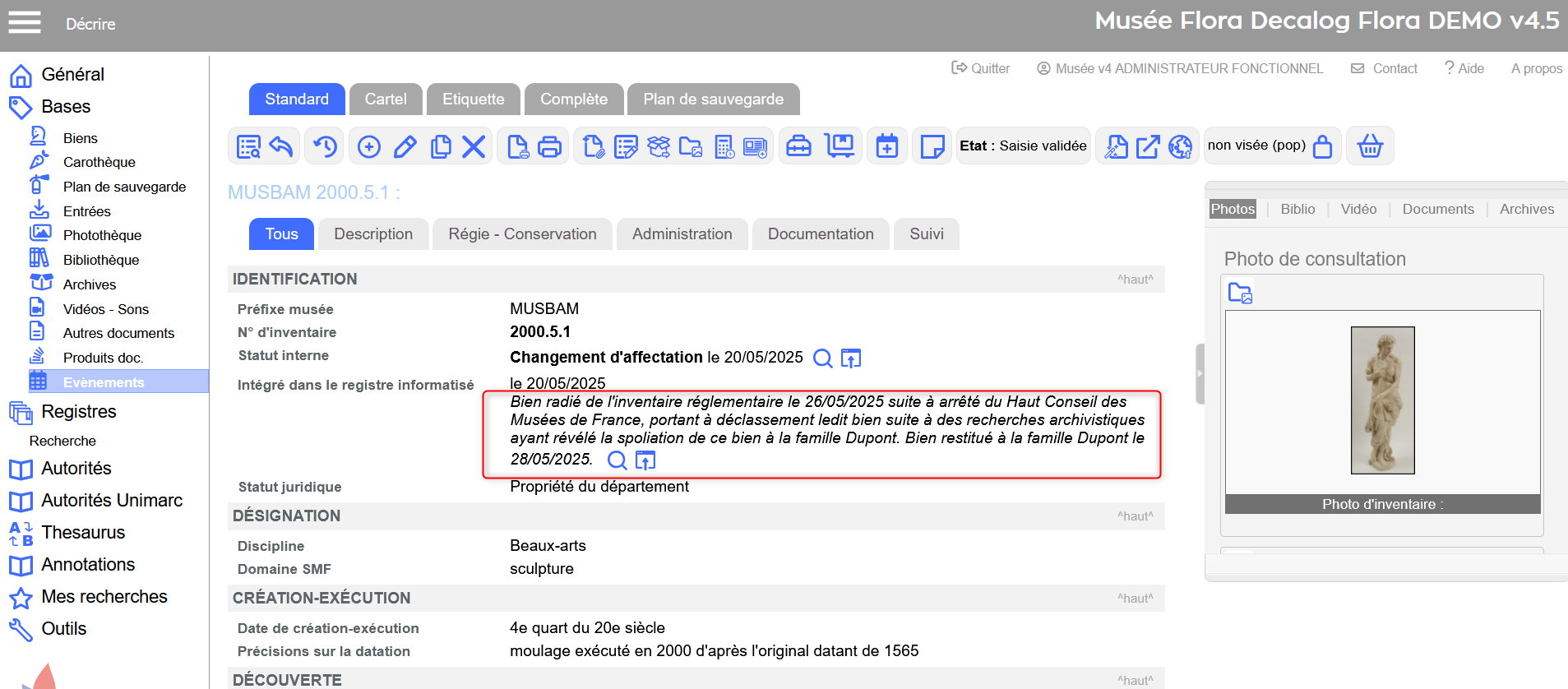Click the add new record plus icon

point(369,146)
